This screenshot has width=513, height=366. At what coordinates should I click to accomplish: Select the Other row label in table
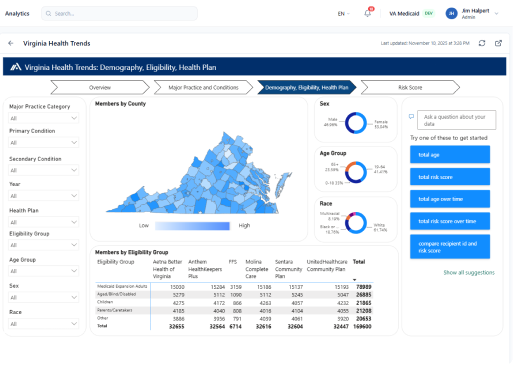tap(102, 318)
